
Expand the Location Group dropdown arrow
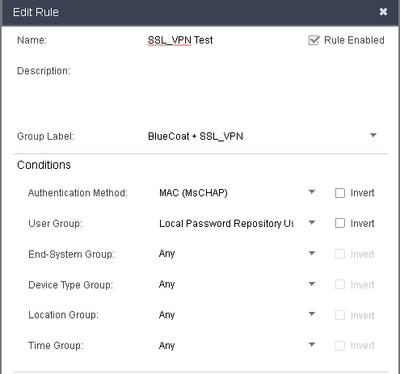(x=312, y=314)
